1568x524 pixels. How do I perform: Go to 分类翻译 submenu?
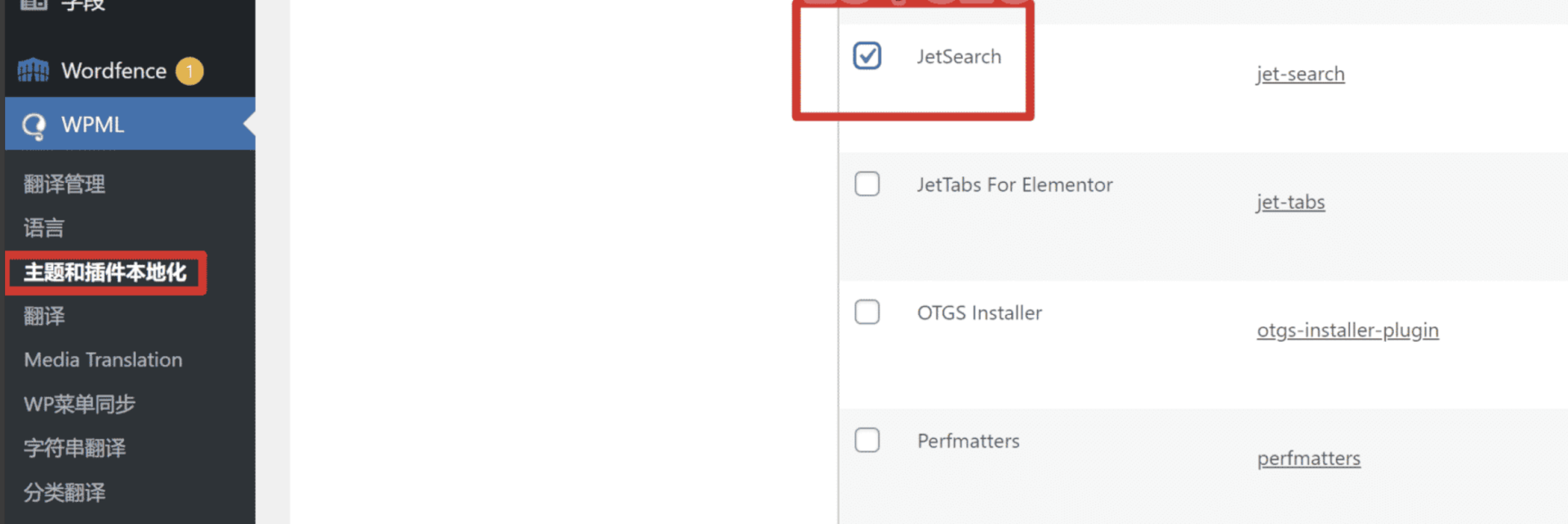[x=65, y=492]
